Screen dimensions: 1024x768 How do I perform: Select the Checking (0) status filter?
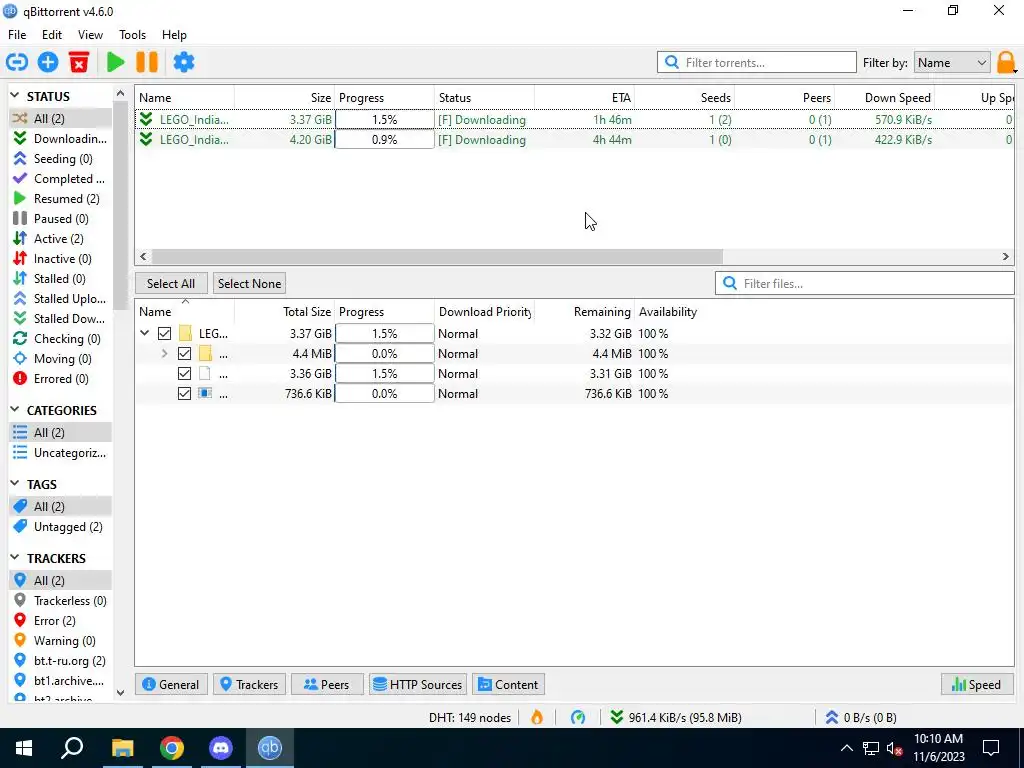61,339
